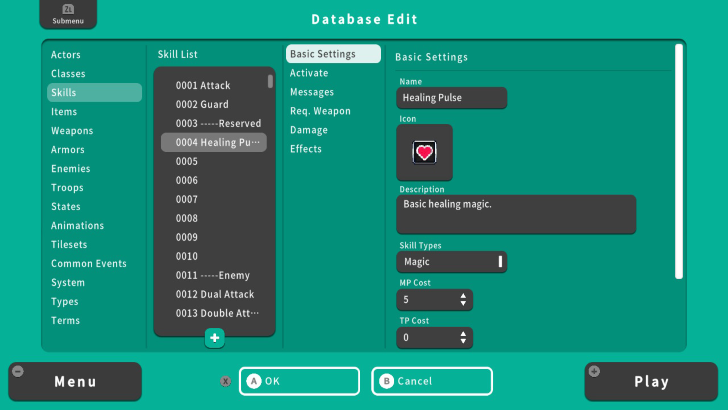Select empty skill slot 0007
This screenshot has width=728, height=410.
[214, 200]
